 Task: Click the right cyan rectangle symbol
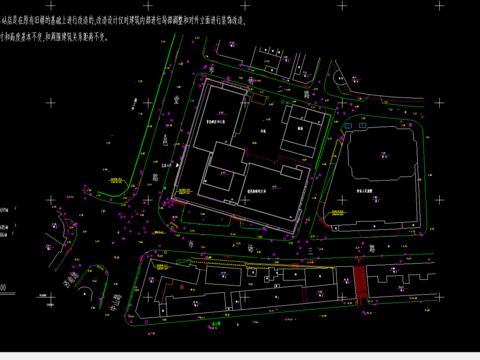(x=363, y=125)
